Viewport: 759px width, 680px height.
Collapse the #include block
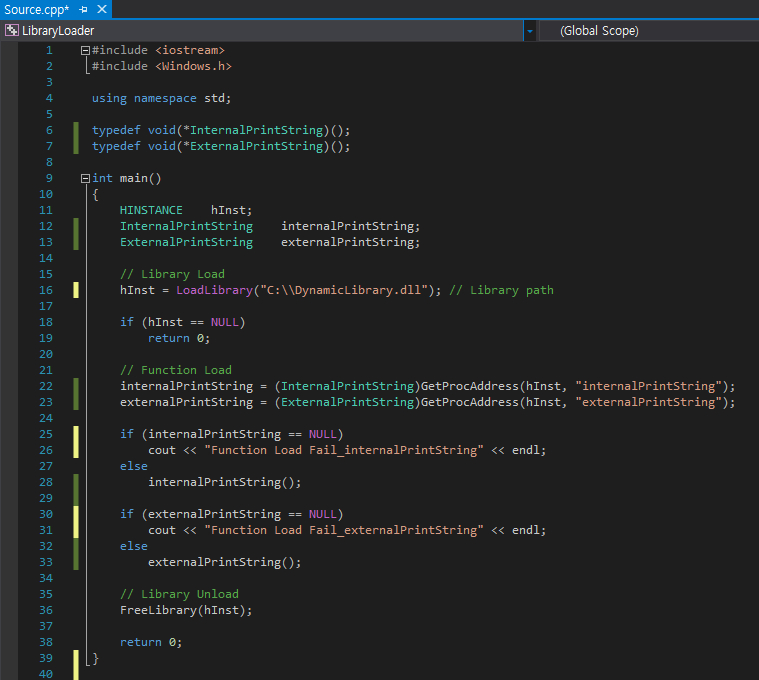point(85,50)
